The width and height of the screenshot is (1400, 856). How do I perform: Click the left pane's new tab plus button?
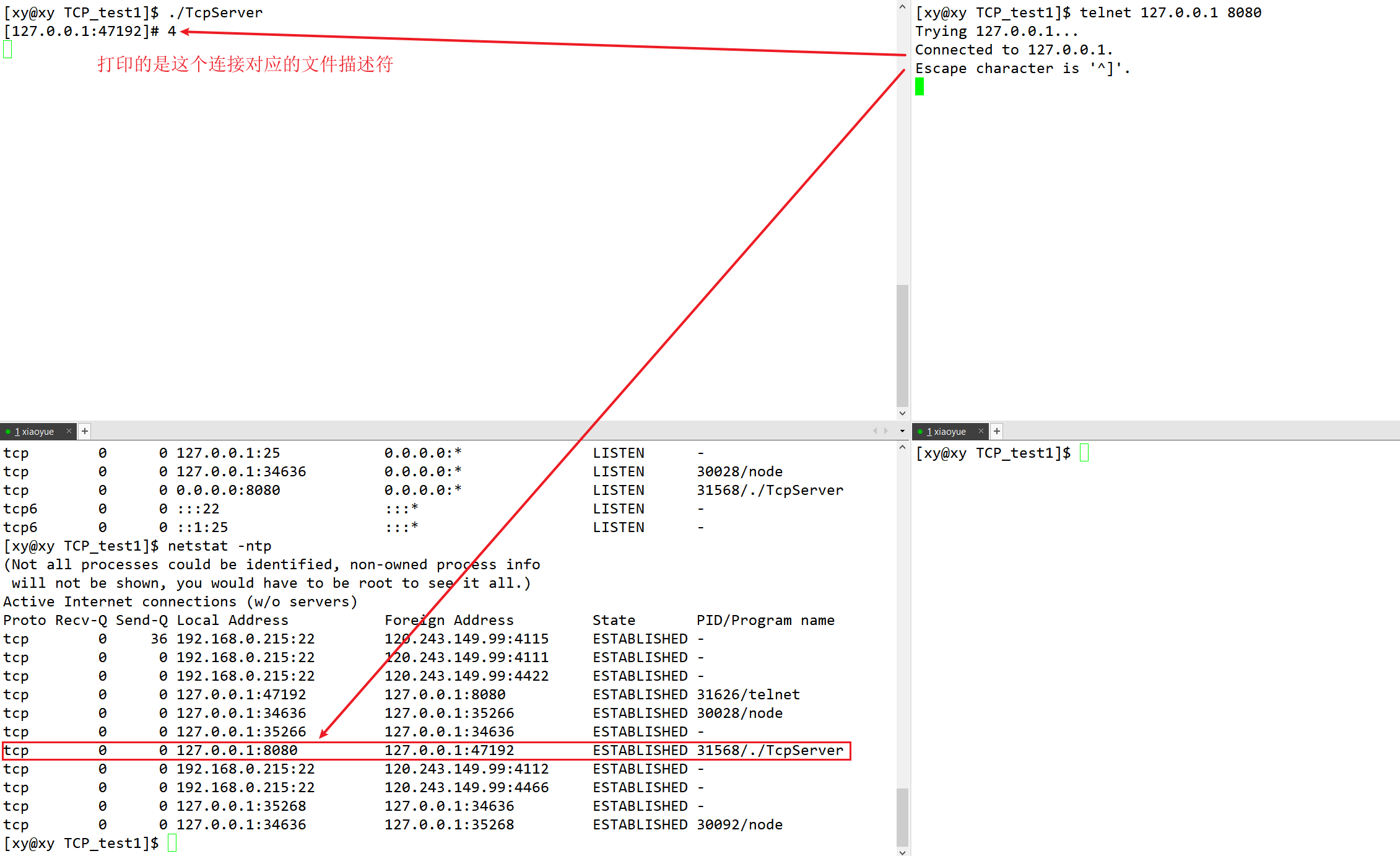click(85, 431)
